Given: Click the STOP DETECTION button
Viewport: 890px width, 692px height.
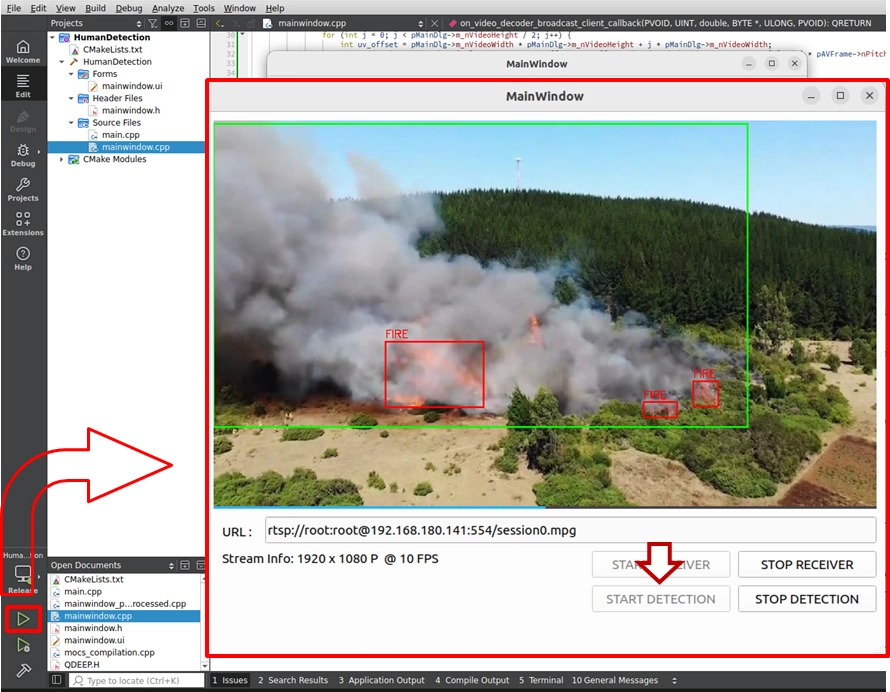Looking at the screenshot, I should tap(807, 599).
